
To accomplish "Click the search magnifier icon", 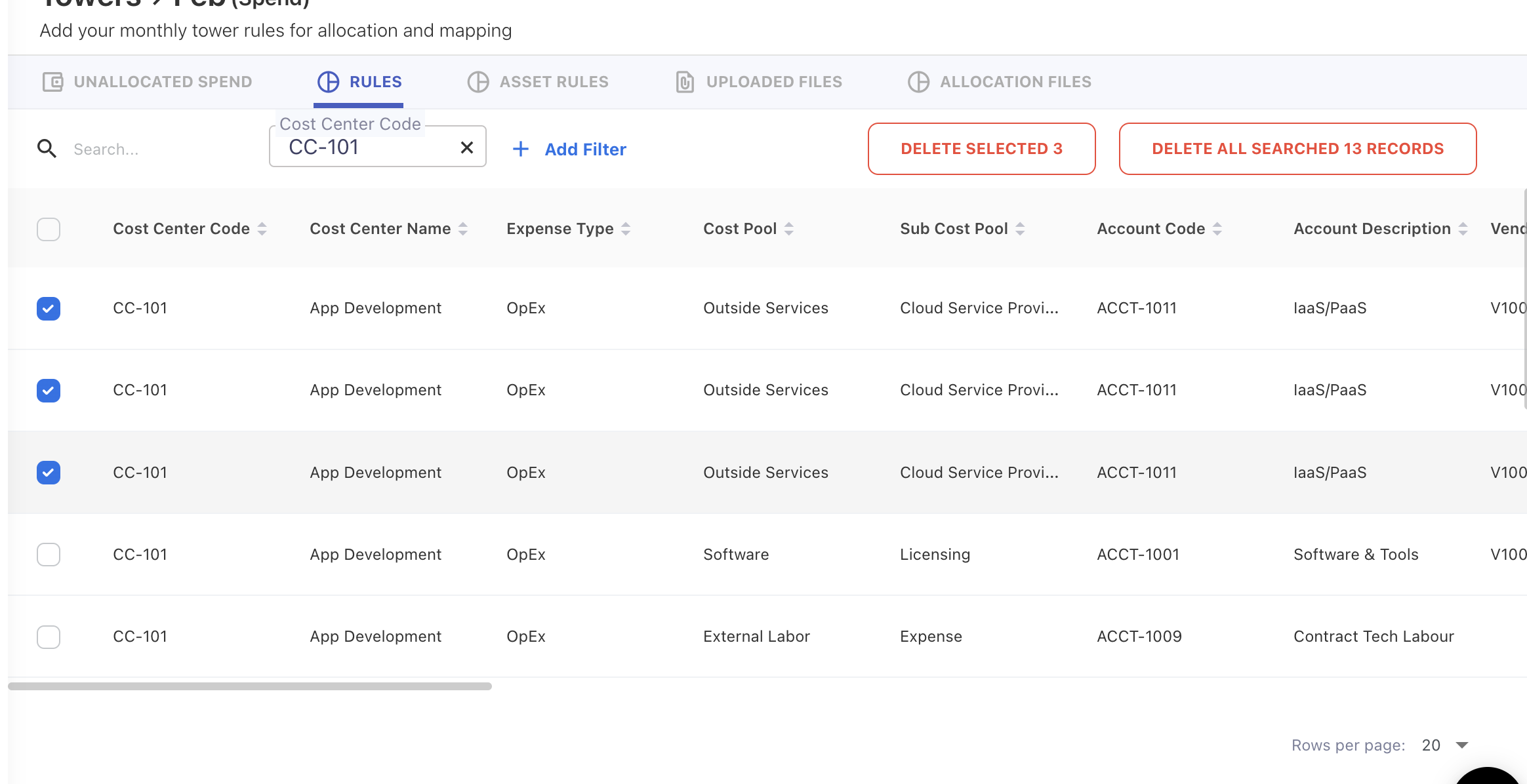I will pos(47,149).
